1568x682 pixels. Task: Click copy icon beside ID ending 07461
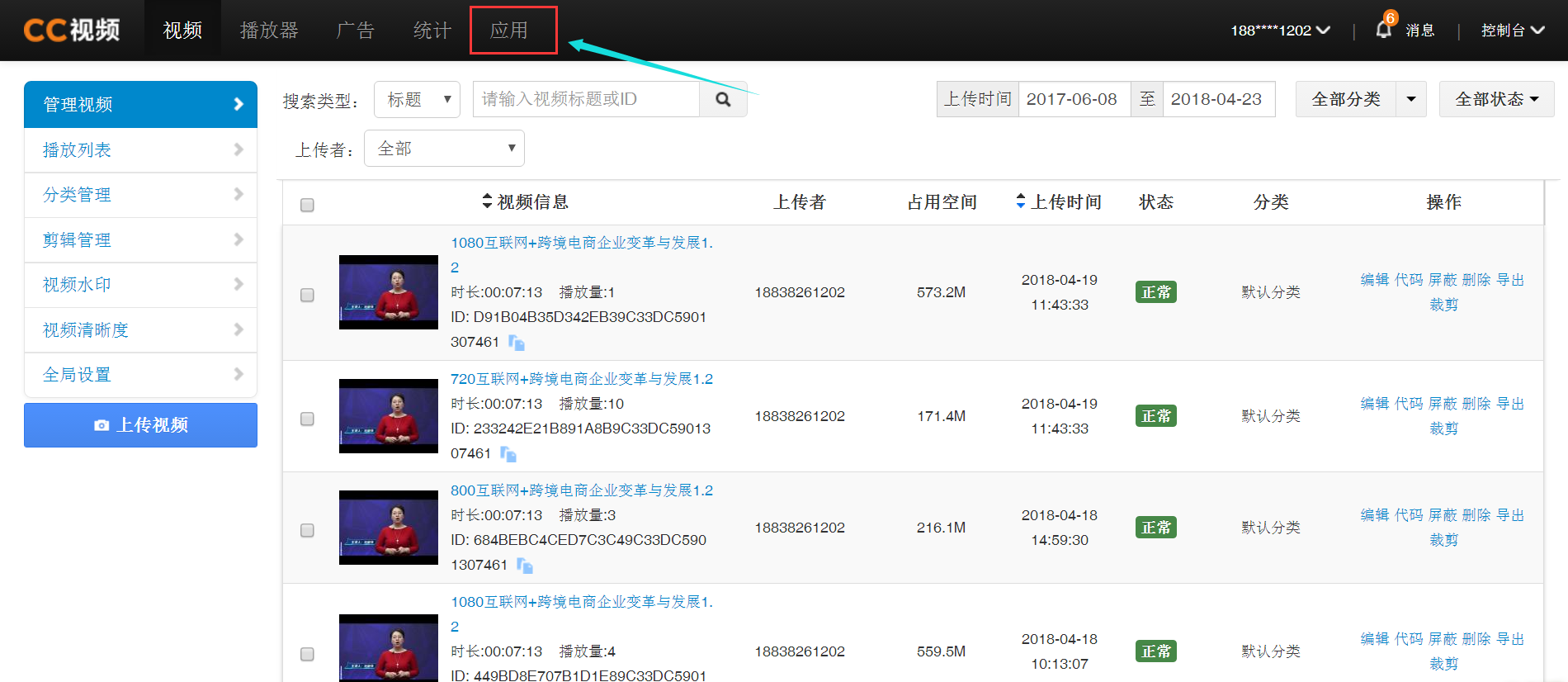[508, 454]
